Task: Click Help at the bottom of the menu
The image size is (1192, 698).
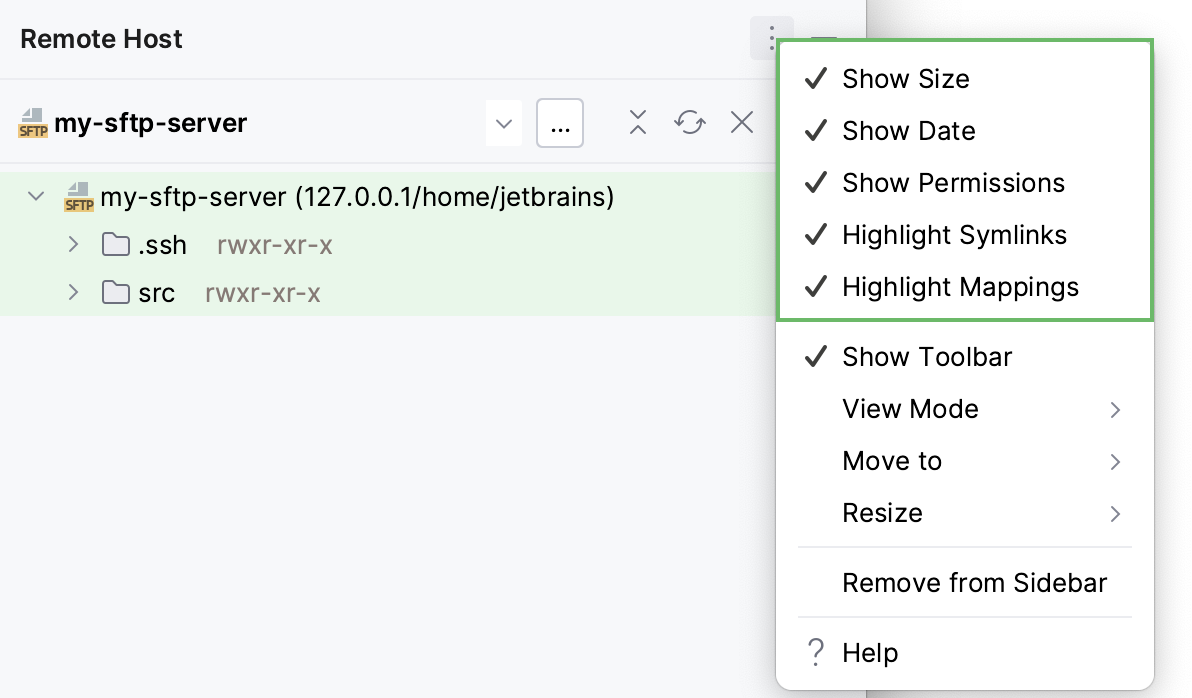Action: [869, 652]
